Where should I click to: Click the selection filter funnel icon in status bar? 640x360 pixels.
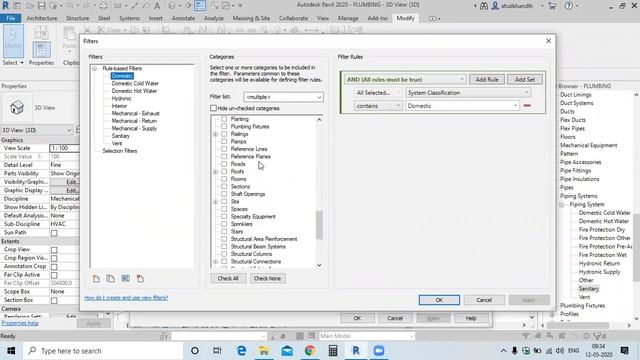pos(599,336)
